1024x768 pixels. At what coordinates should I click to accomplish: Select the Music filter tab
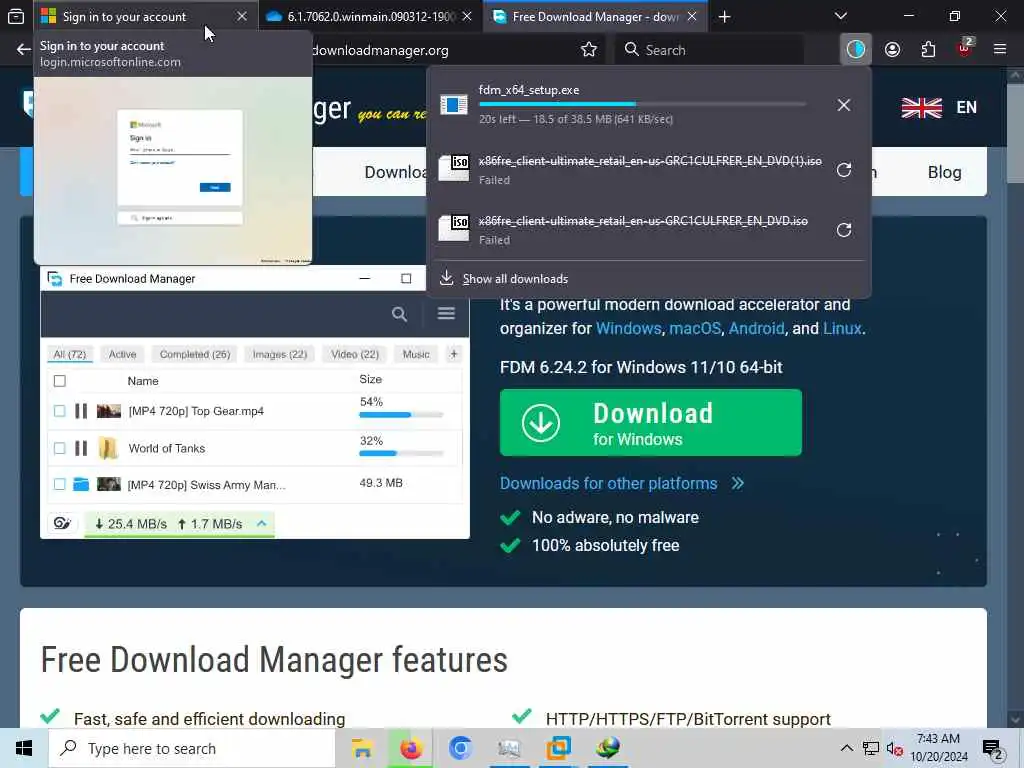coord(416,354)
